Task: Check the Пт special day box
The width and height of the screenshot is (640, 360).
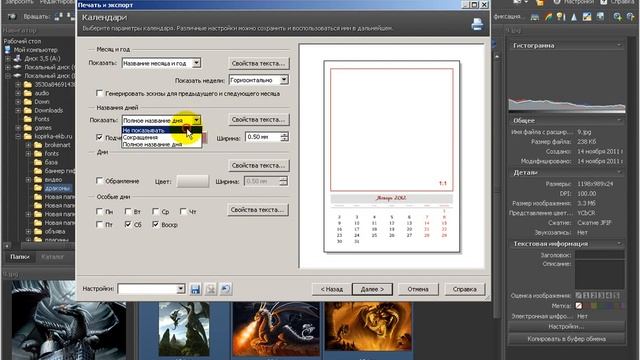Action: coord(99,224)
